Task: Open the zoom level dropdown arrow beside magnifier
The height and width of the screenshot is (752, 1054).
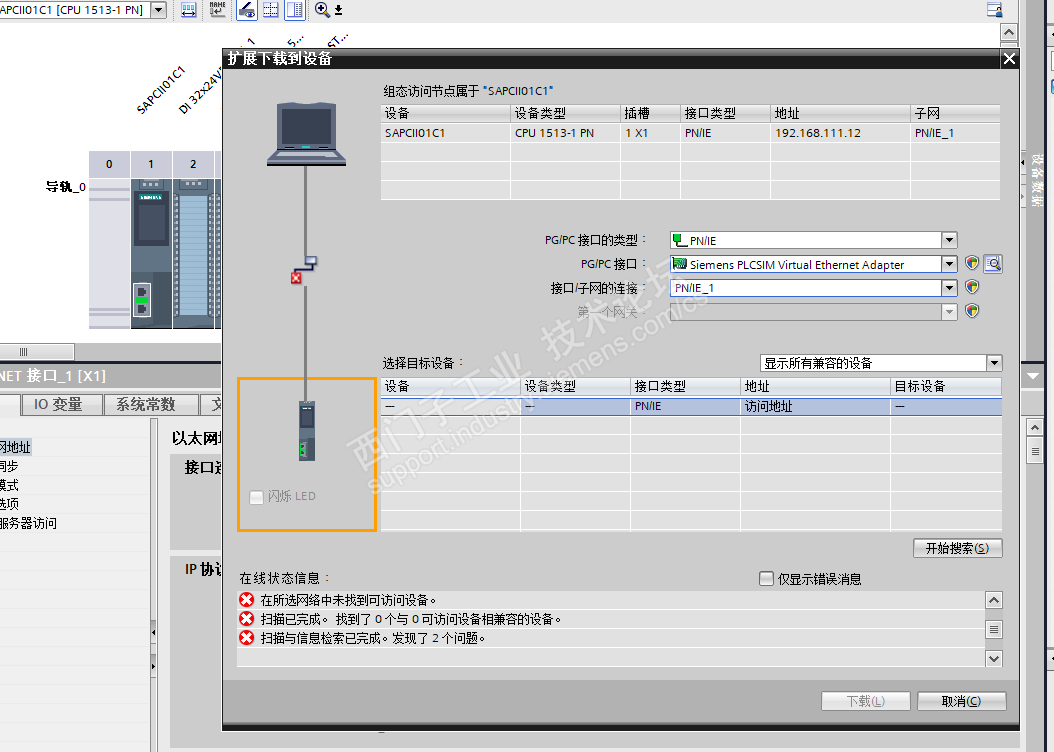Action: tap(338, 10)
